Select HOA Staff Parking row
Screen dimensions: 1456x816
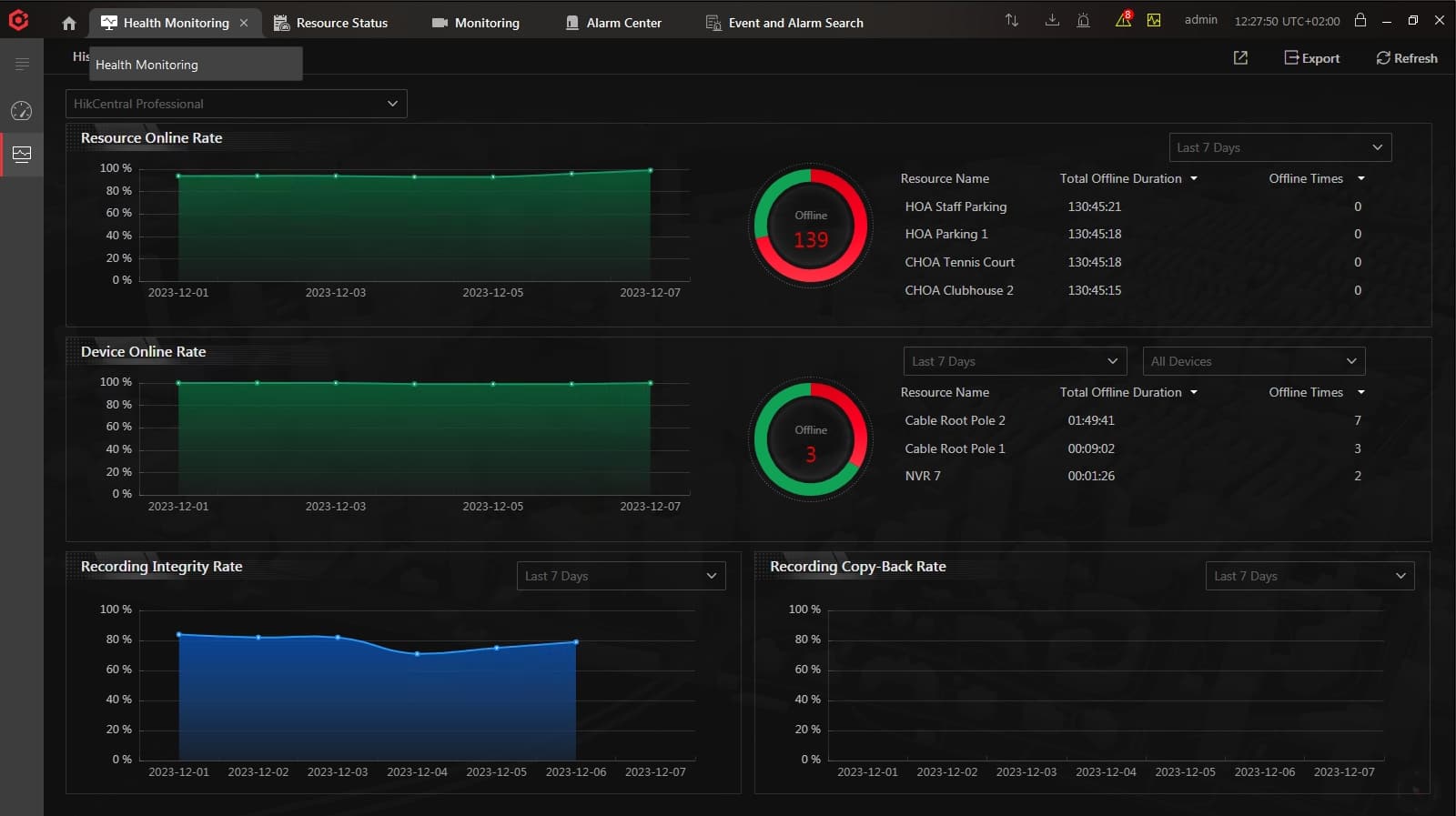point(1133,207)
